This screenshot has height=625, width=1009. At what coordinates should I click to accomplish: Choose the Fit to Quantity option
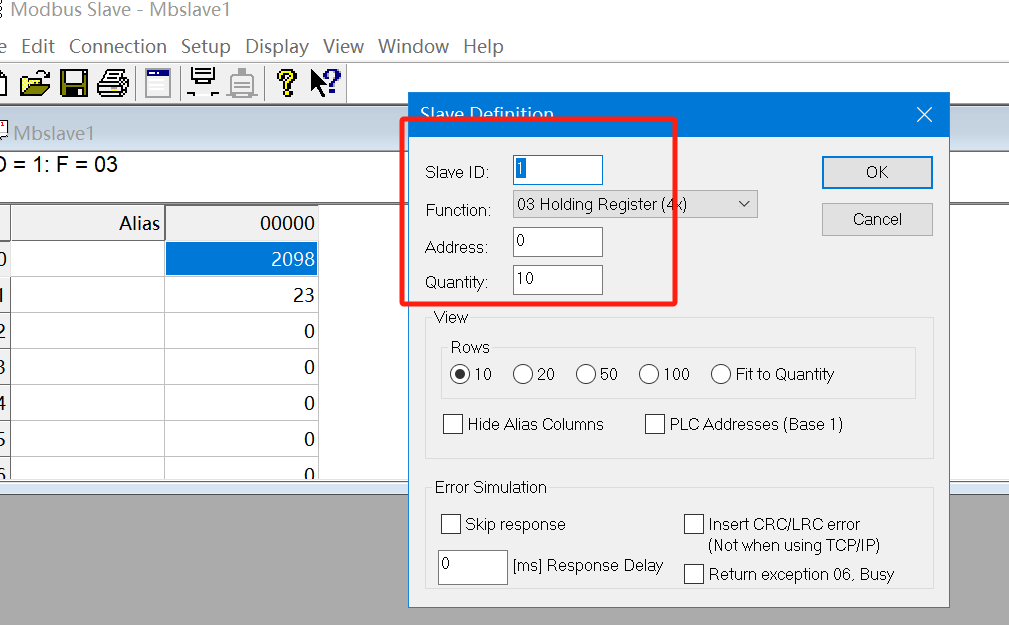(721, 375)
